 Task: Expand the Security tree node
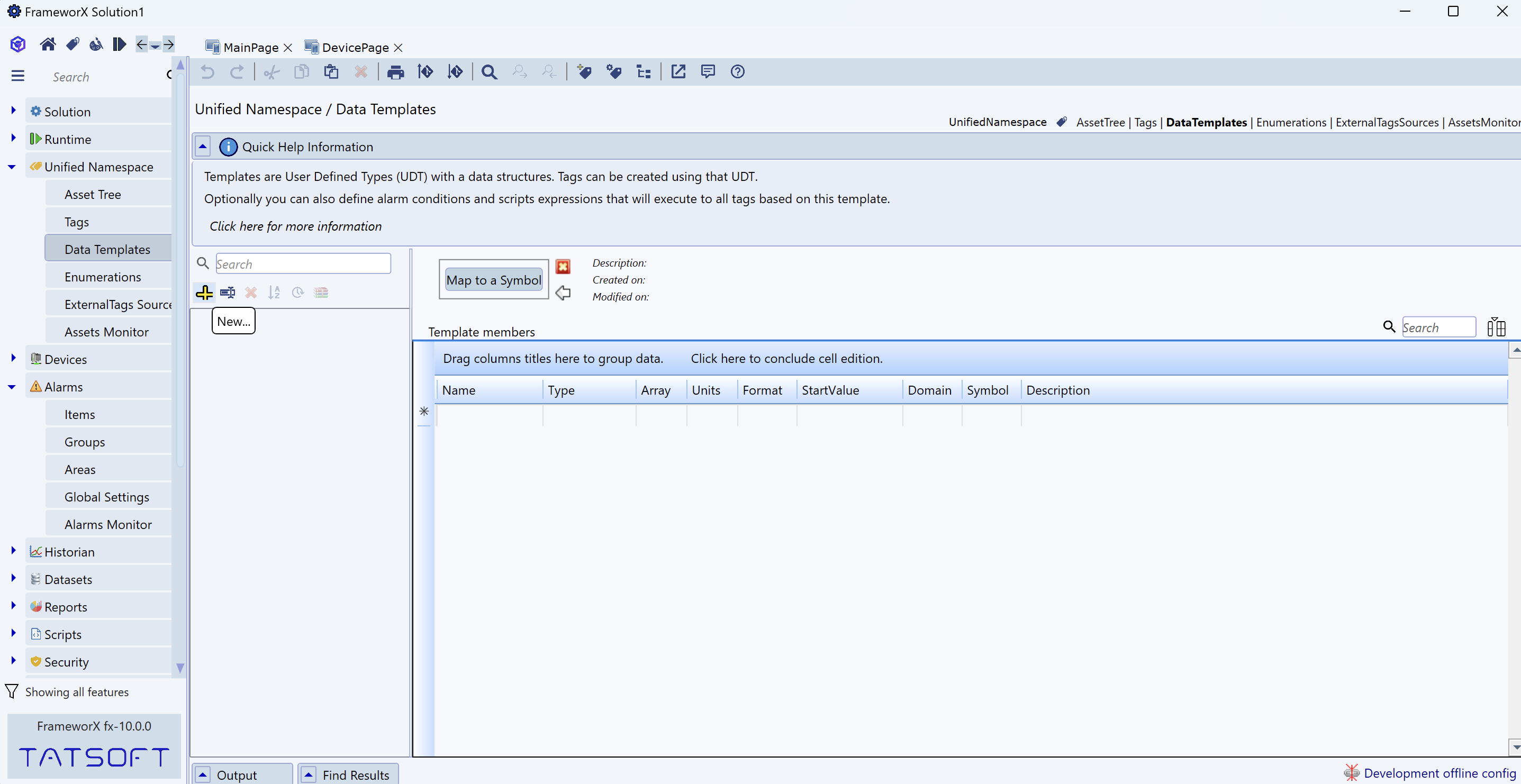click(13, 661)
